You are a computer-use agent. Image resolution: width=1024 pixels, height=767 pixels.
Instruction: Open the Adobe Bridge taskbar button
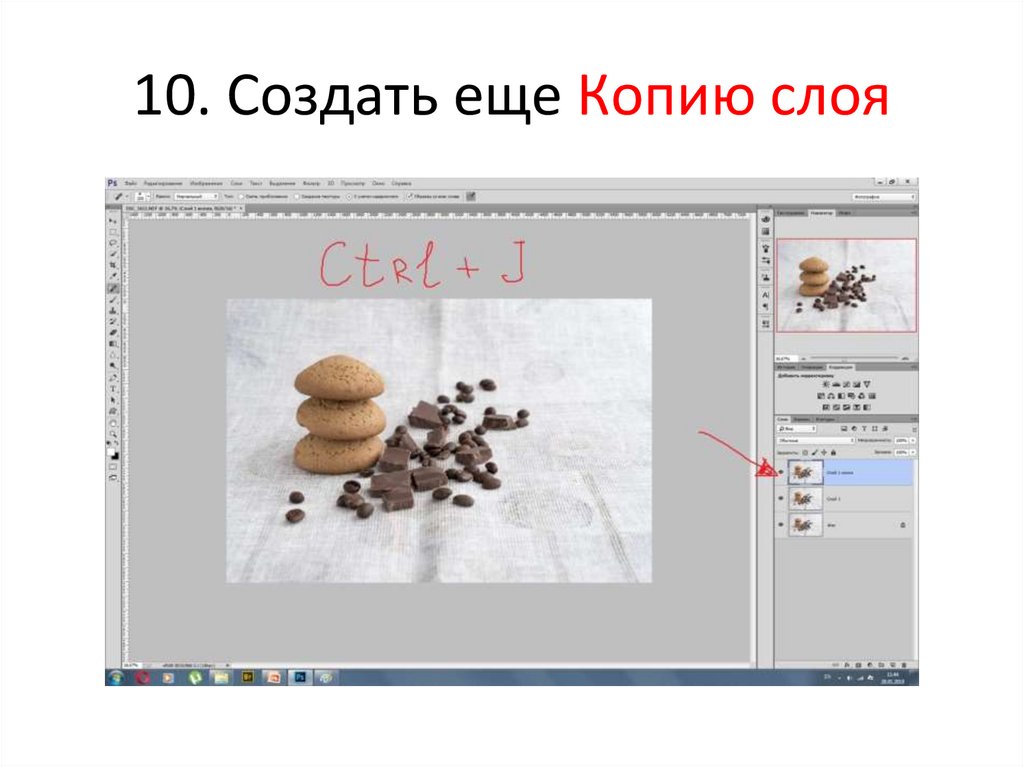(x=248, y=677)
